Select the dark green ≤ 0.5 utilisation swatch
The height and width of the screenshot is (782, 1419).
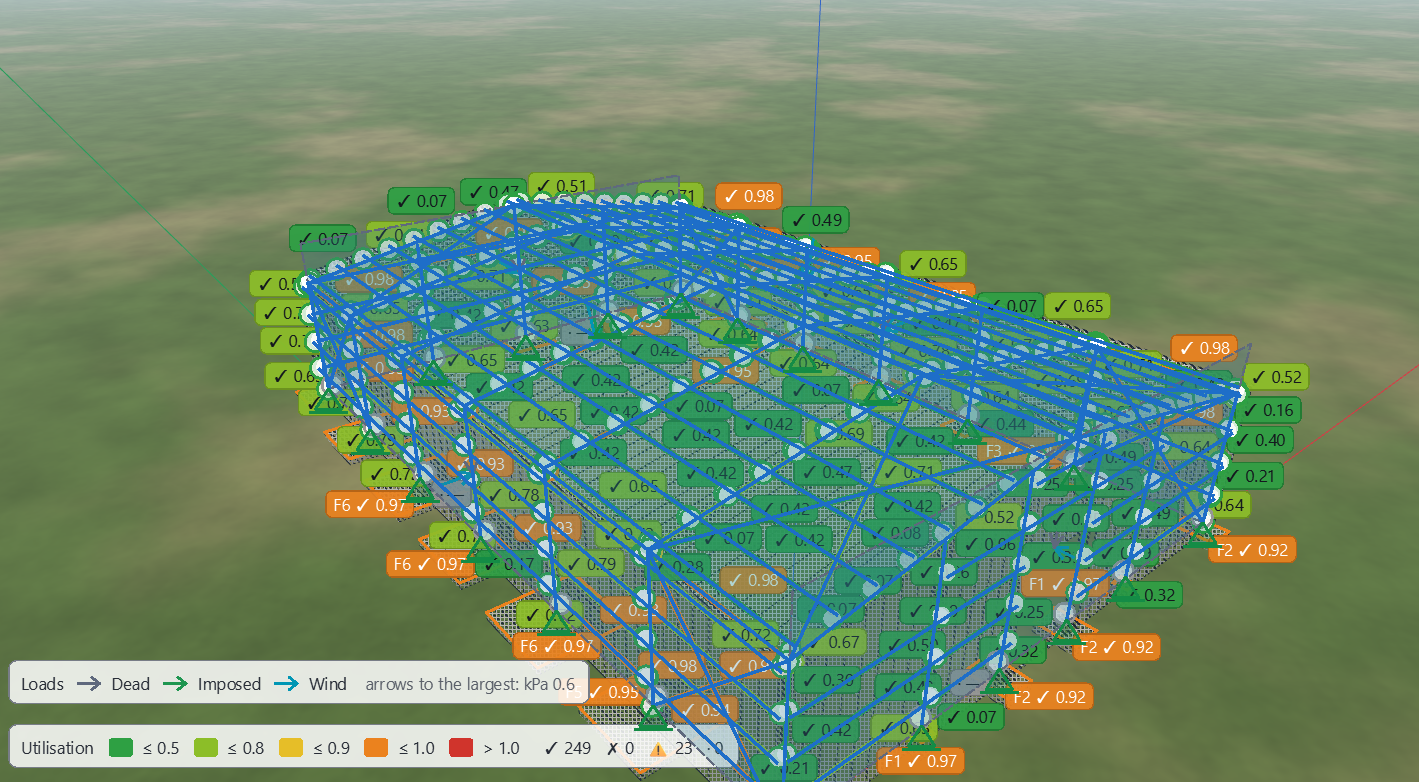pyautogui.click(x=121, y=748)
